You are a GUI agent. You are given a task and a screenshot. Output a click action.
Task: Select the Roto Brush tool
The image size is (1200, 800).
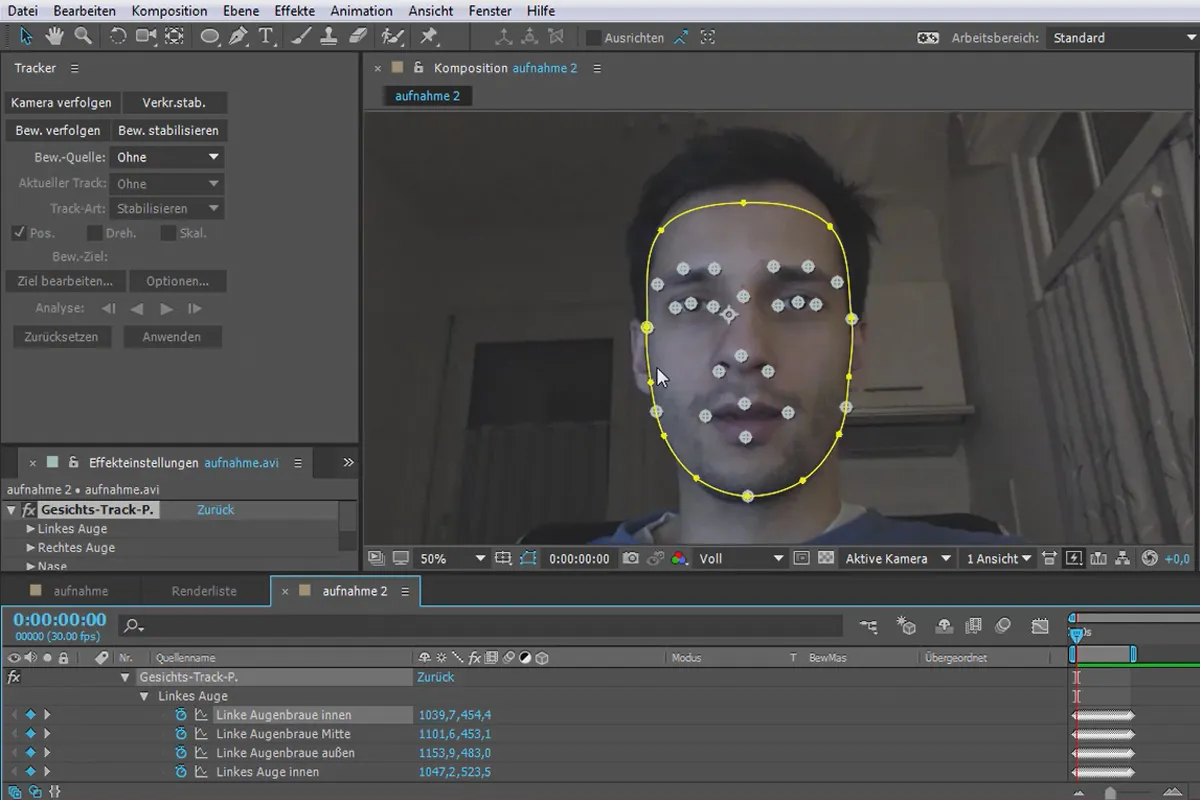coord(392,37)
